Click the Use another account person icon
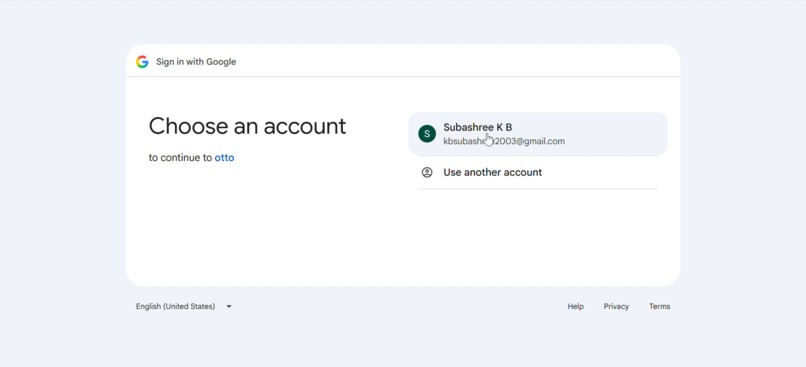Screen dimensions: 806x367 pyautogui.click(x=427, y=172)
